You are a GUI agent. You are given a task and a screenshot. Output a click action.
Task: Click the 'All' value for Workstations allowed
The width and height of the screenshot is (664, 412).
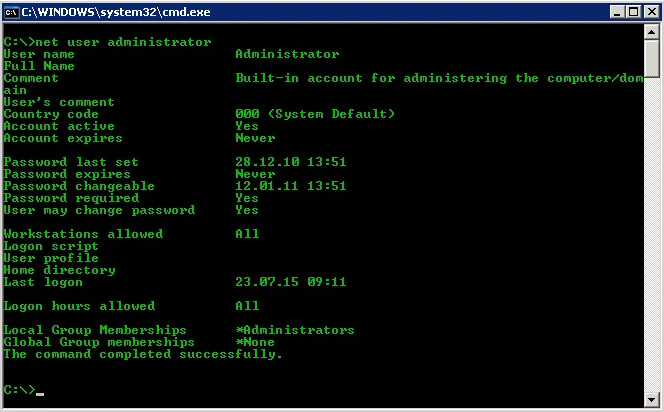point(247,234)
